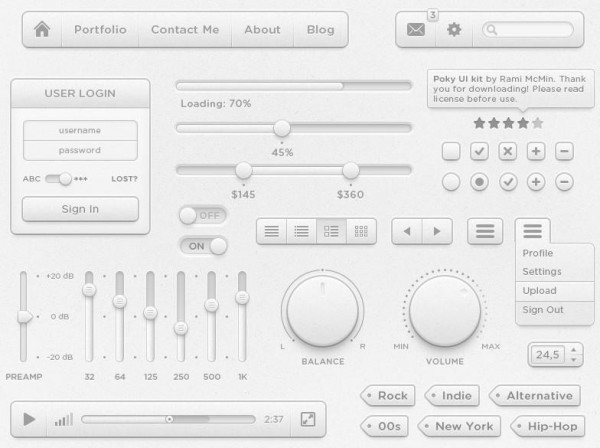Click the username input field
Screen dimensions: 600x448
coord(80,130)
